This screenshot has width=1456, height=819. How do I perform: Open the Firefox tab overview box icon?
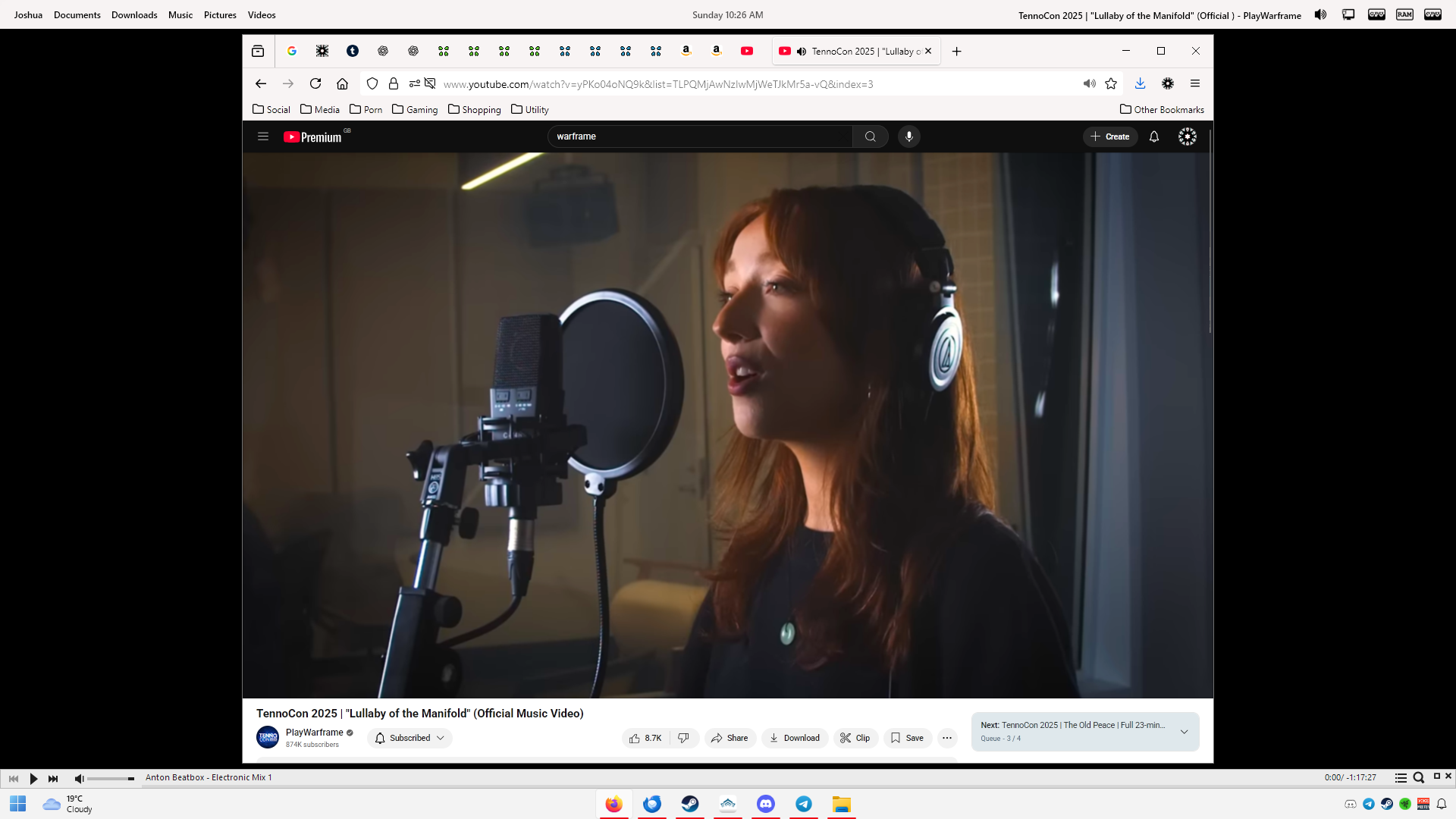258,51
